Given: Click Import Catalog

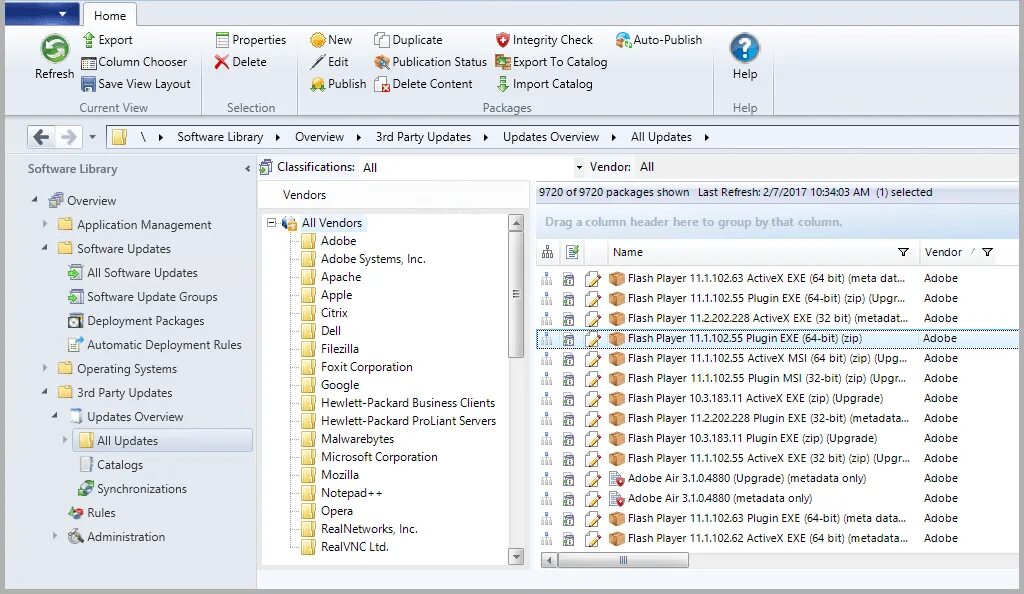Looking at the screenshot, I should (x=544, y=84).
